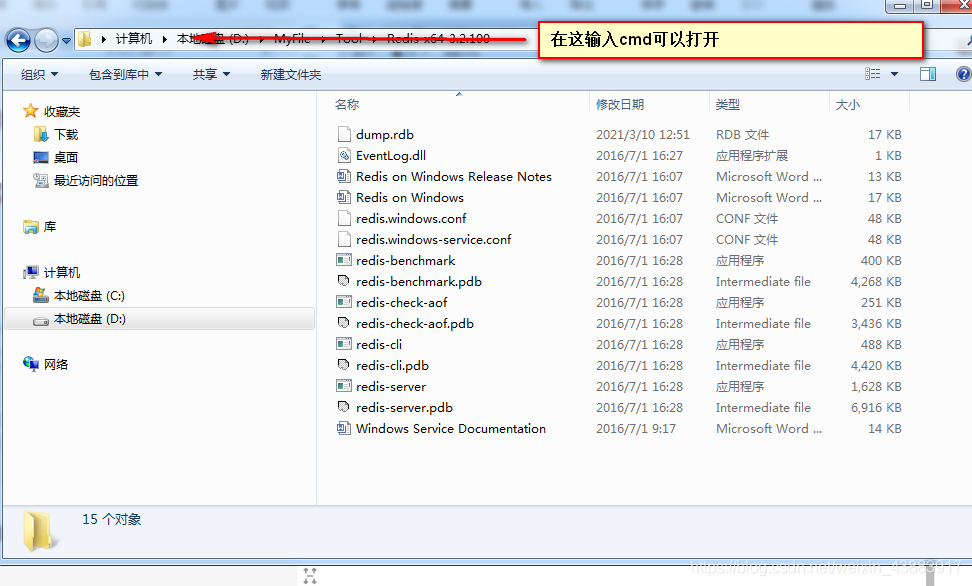Open Help with the question mark icon

[964, 74]
